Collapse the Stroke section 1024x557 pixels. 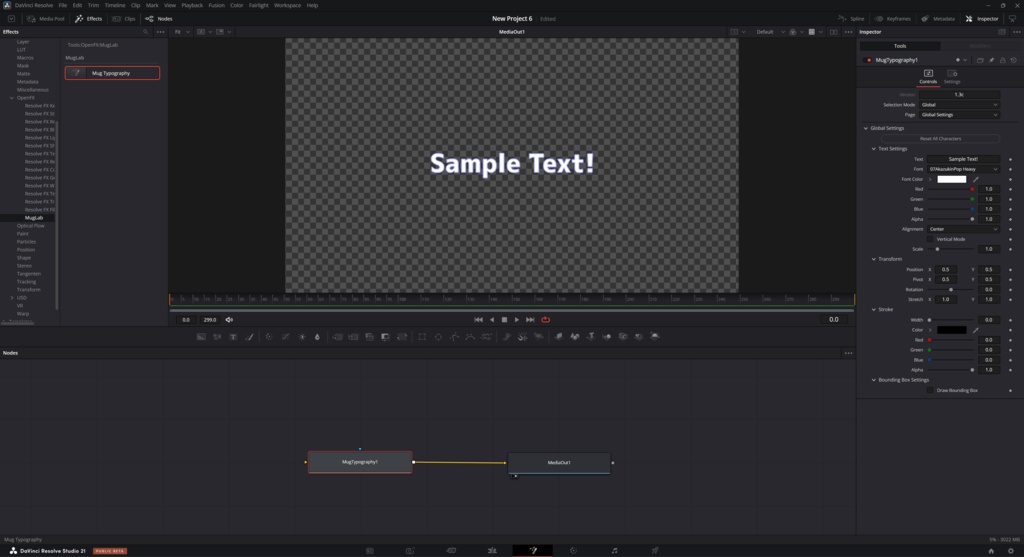coord(874,310)
